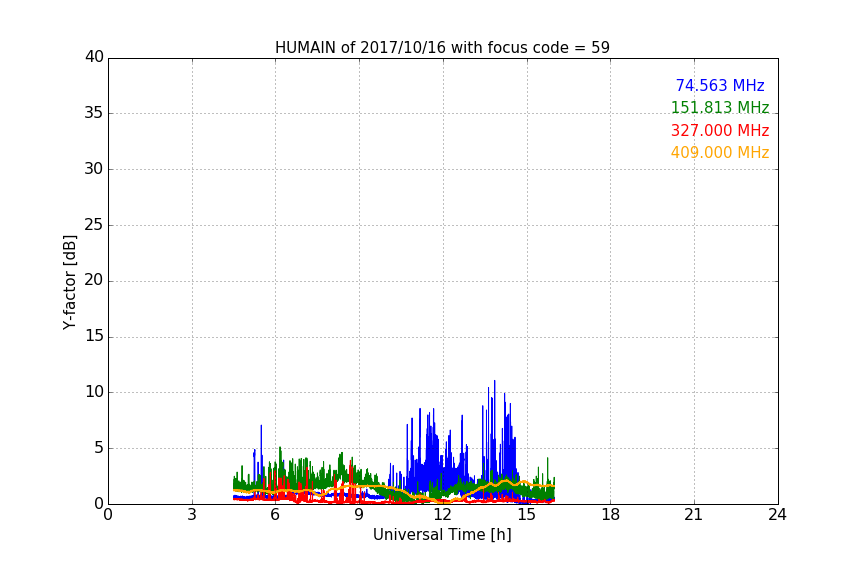This screenshot has height=576, width=864.
Task: Click the x-axis tick label 9
Action: click(359, 515)
